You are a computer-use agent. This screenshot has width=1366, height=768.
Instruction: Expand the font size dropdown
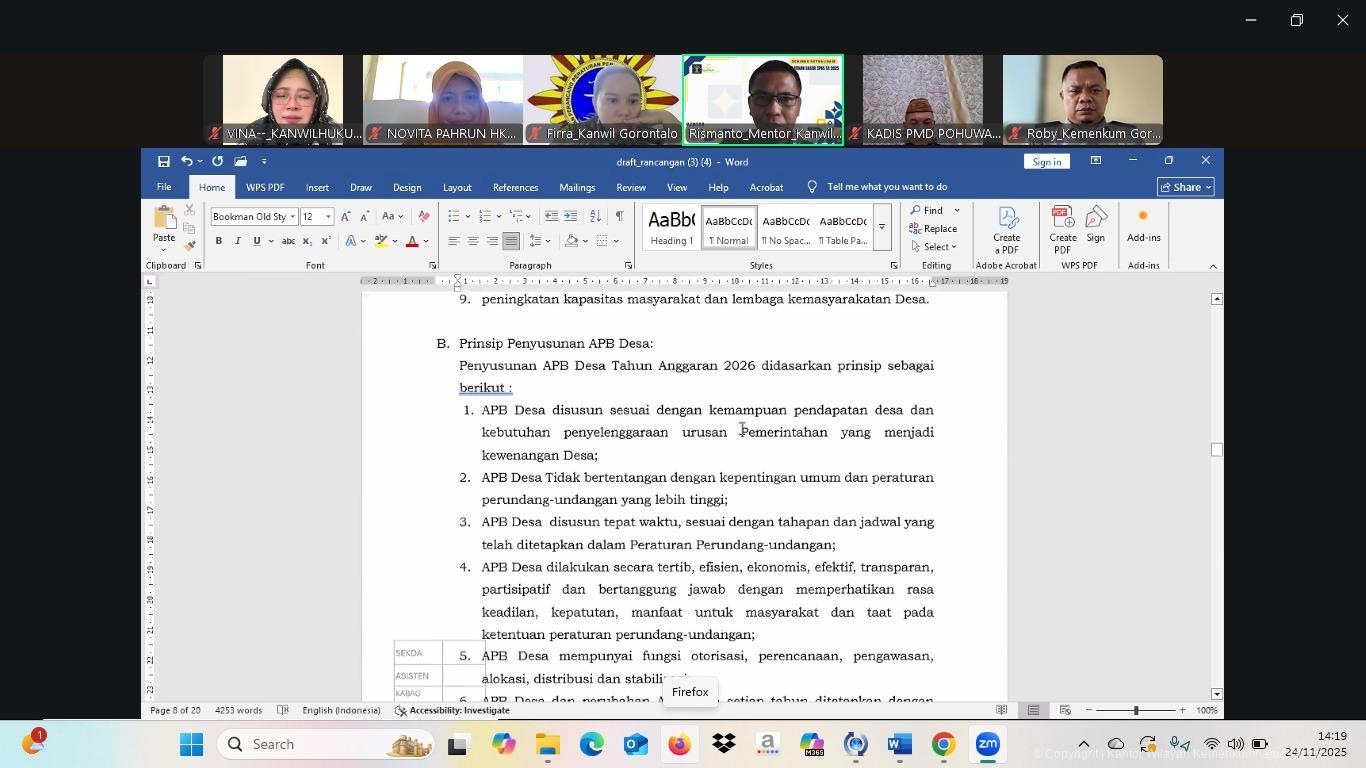[x=328, y=217]
